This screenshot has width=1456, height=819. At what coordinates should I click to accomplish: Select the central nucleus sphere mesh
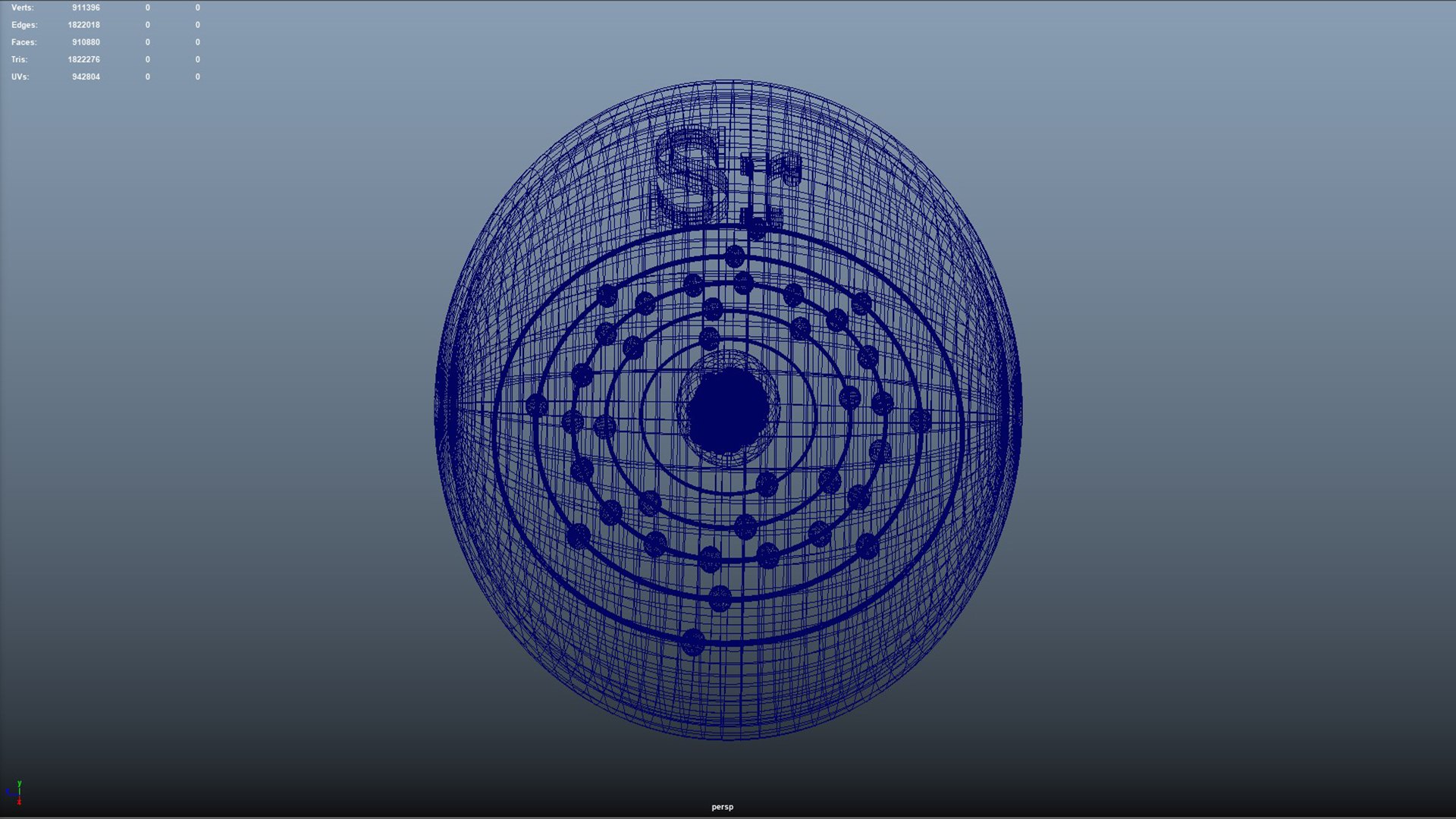[x=728, y=410]
